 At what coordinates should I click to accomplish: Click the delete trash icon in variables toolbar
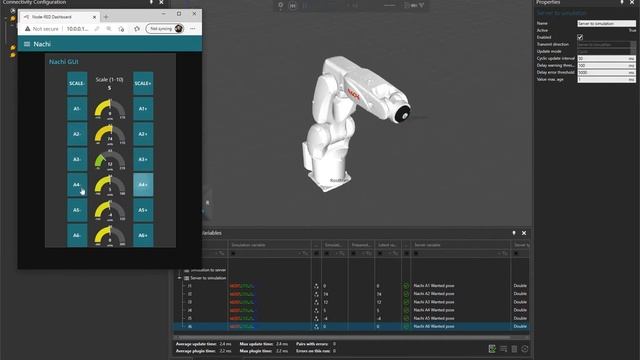[514, 349]
